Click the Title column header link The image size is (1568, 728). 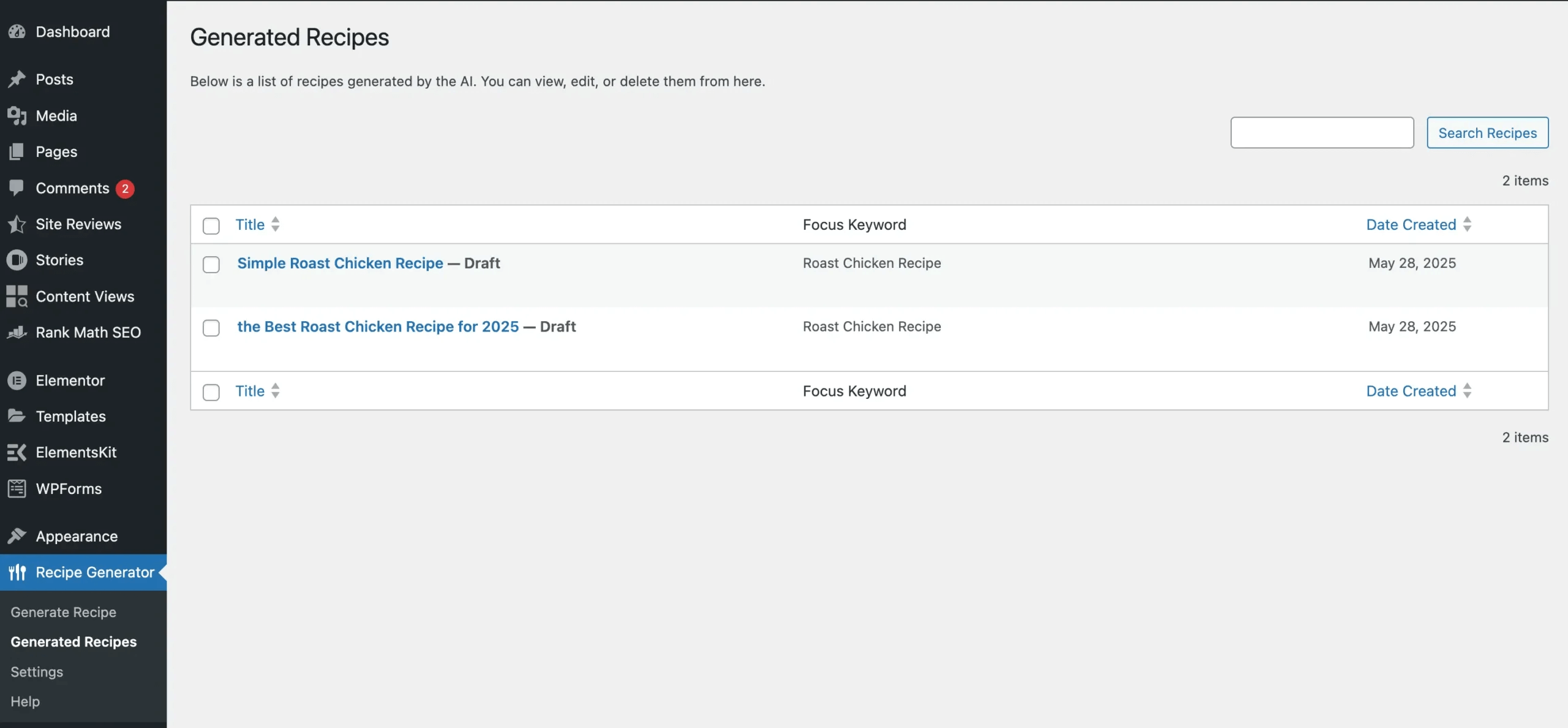[250, 225]
